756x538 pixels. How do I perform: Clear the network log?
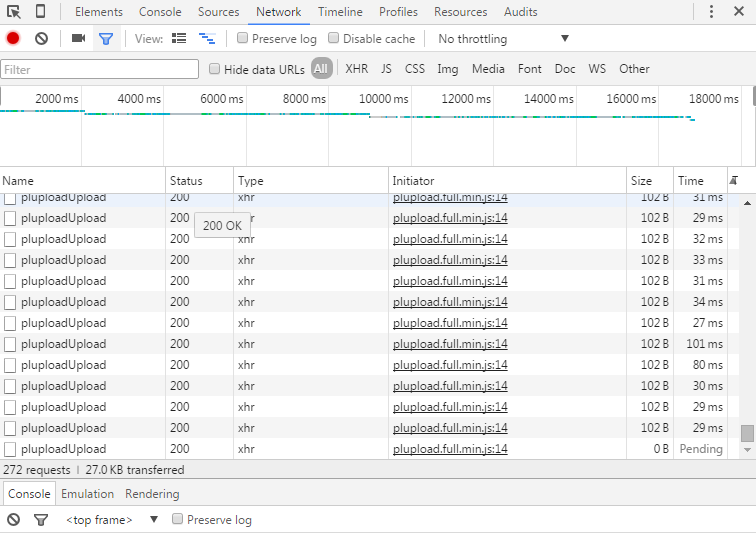coord(41,39)
